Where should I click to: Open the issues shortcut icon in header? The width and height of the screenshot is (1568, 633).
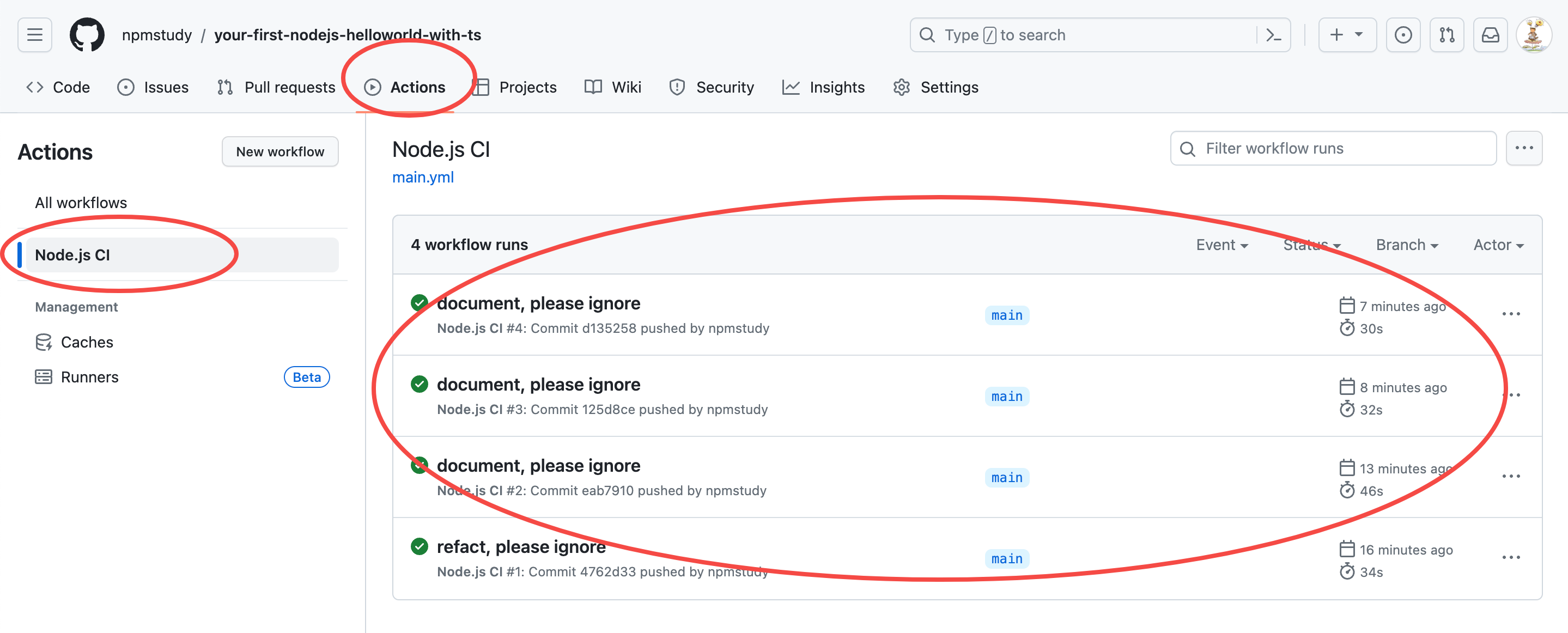tap(1403, 35)
